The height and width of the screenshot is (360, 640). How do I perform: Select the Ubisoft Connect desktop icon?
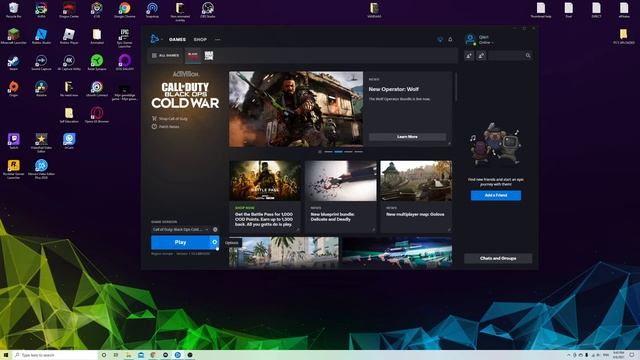click(x=97, y=89)
